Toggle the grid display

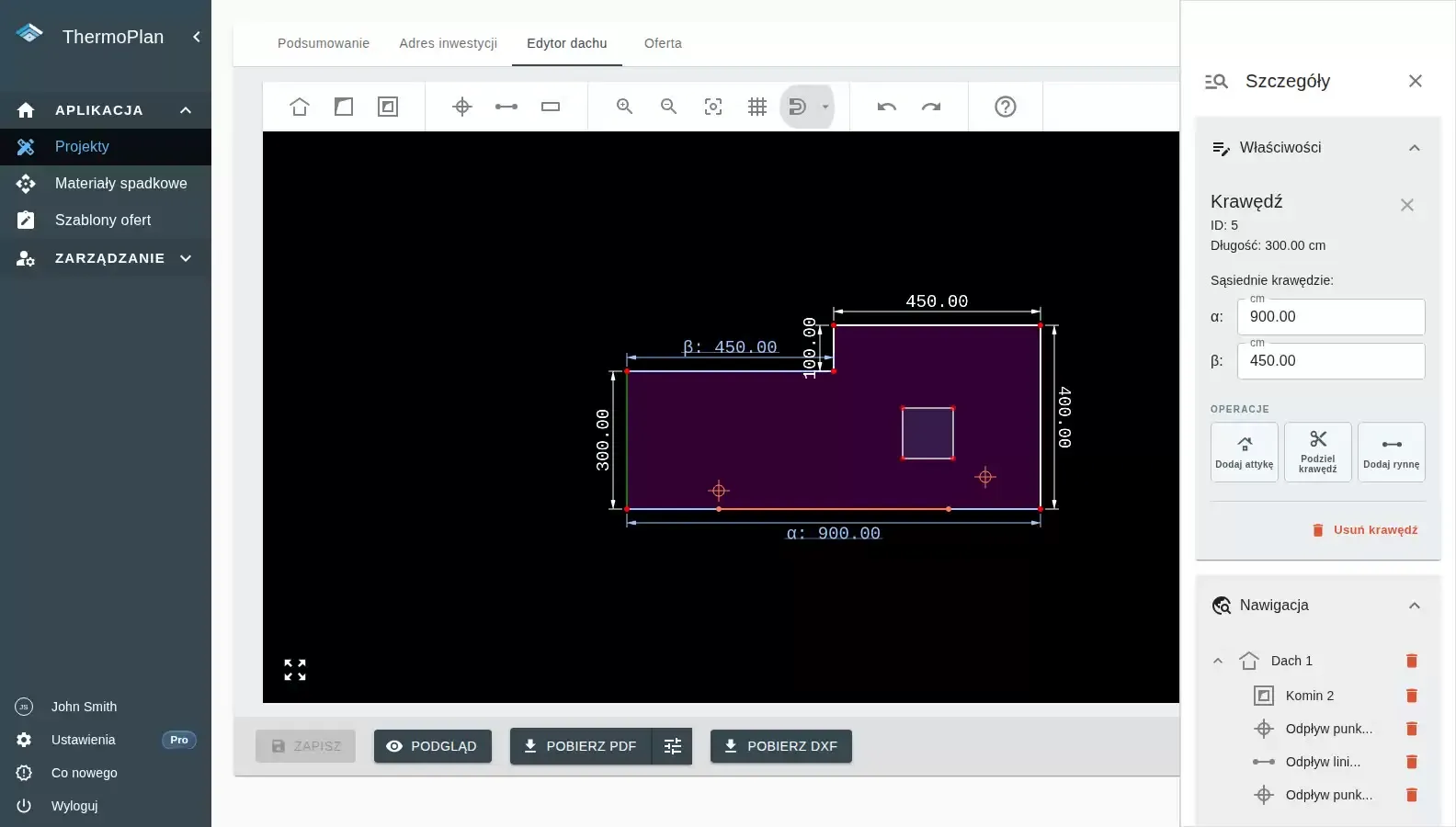[x=757, y=107]
